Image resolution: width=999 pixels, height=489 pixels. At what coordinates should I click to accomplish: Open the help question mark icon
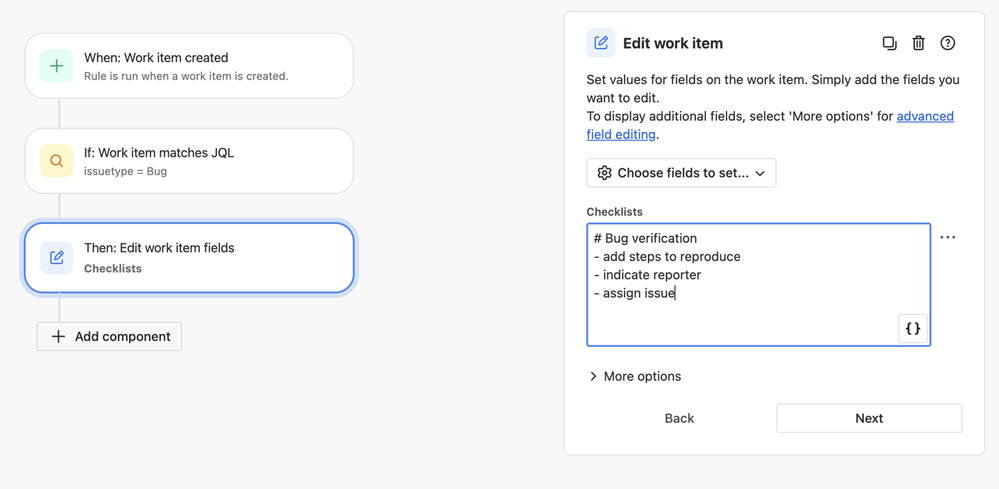click(x=948, y=43)
